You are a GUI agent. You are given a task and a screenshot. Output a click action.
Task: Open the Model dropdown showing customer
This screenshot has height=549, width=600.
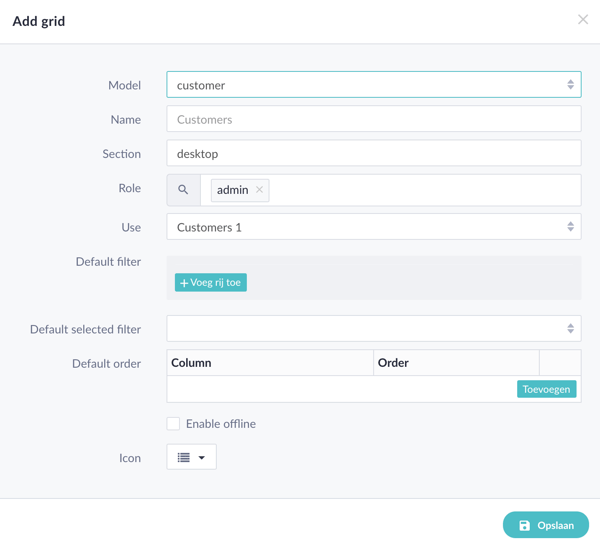pos(373,85)
